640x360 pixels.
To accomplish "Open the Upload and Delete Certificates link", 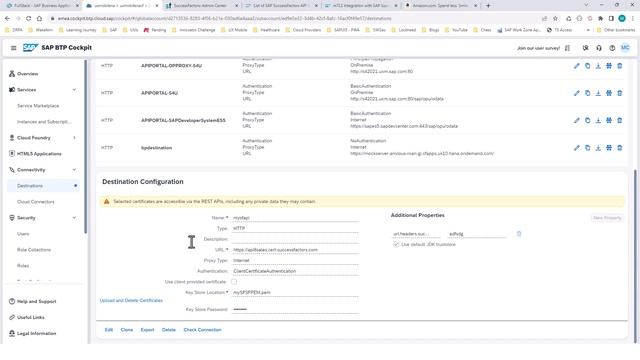I will [131, 300].
